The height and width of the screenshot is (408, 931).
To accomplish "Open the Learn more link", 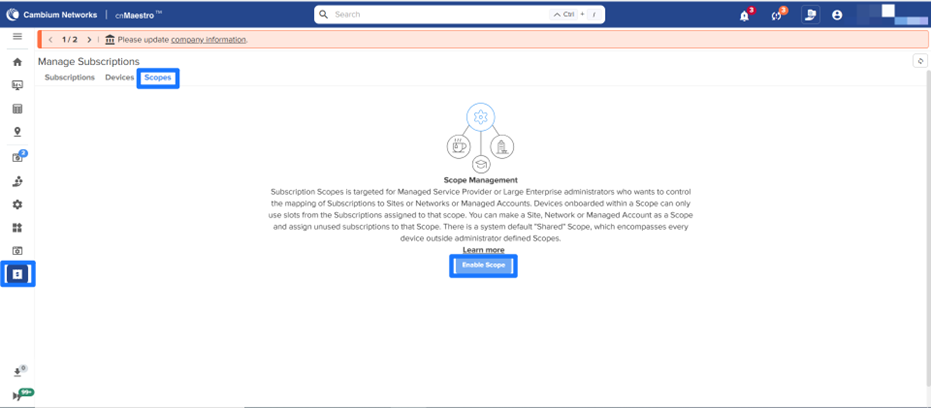I will click(x=481, y=250).
